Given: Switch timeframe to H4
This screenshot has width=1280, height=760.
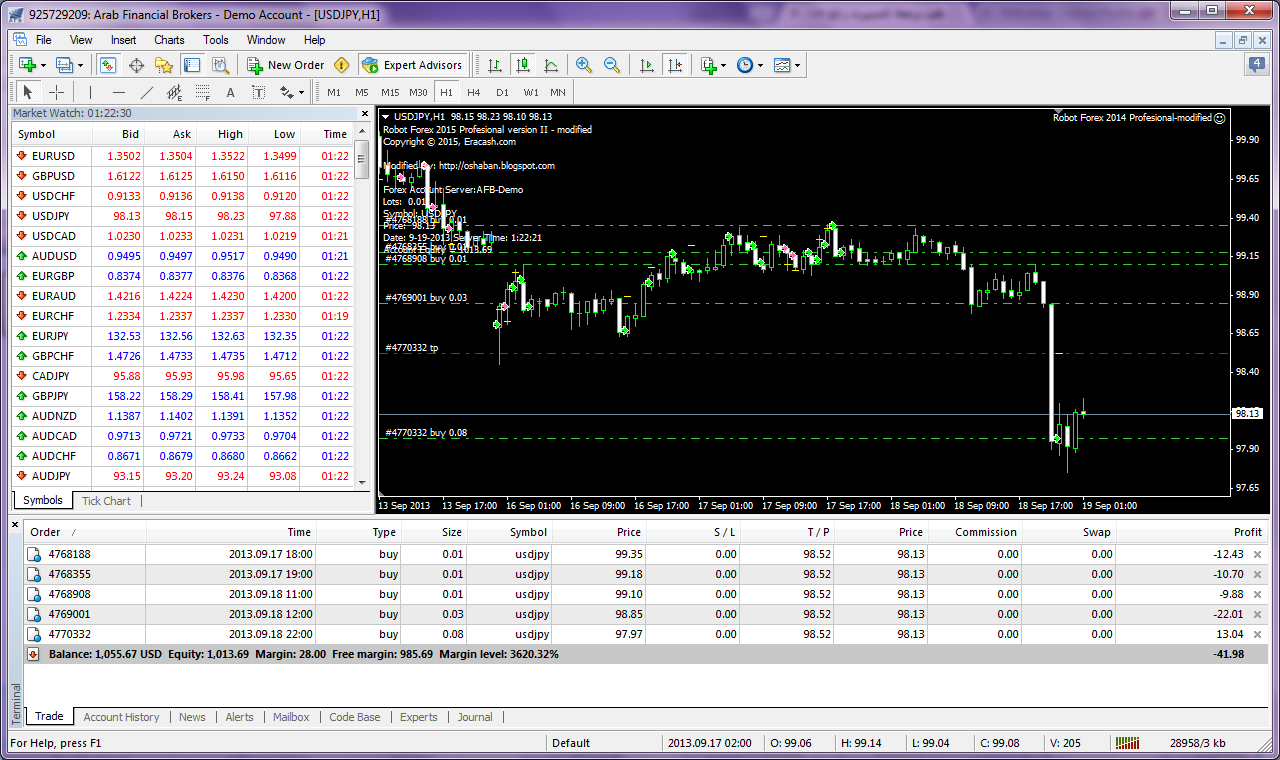Looking at the screenshot, I should pyautogui.click(x=474, y=93).
